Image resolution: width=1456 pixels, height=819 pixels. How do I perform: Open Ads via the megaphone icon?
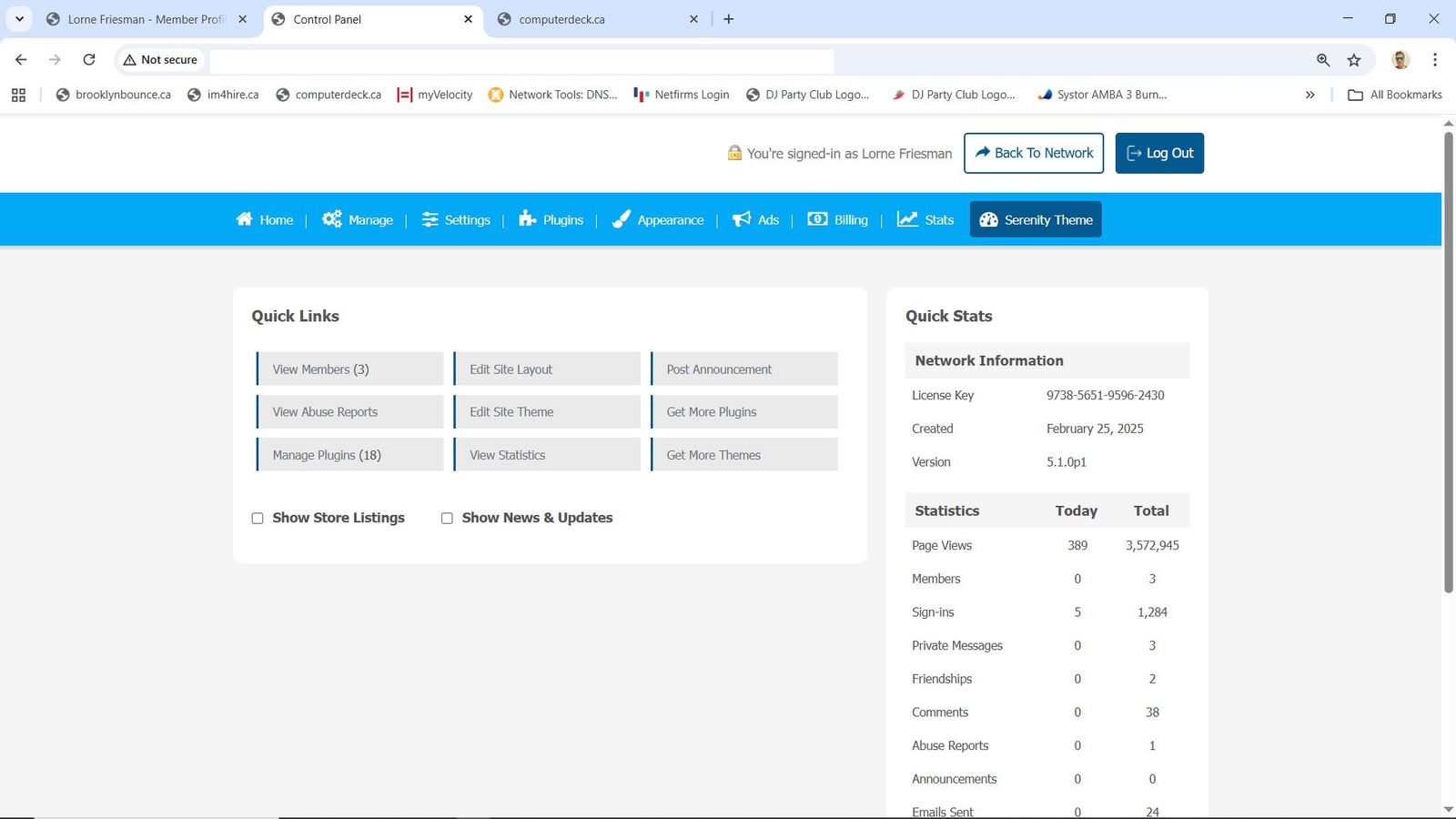point(742,219)
